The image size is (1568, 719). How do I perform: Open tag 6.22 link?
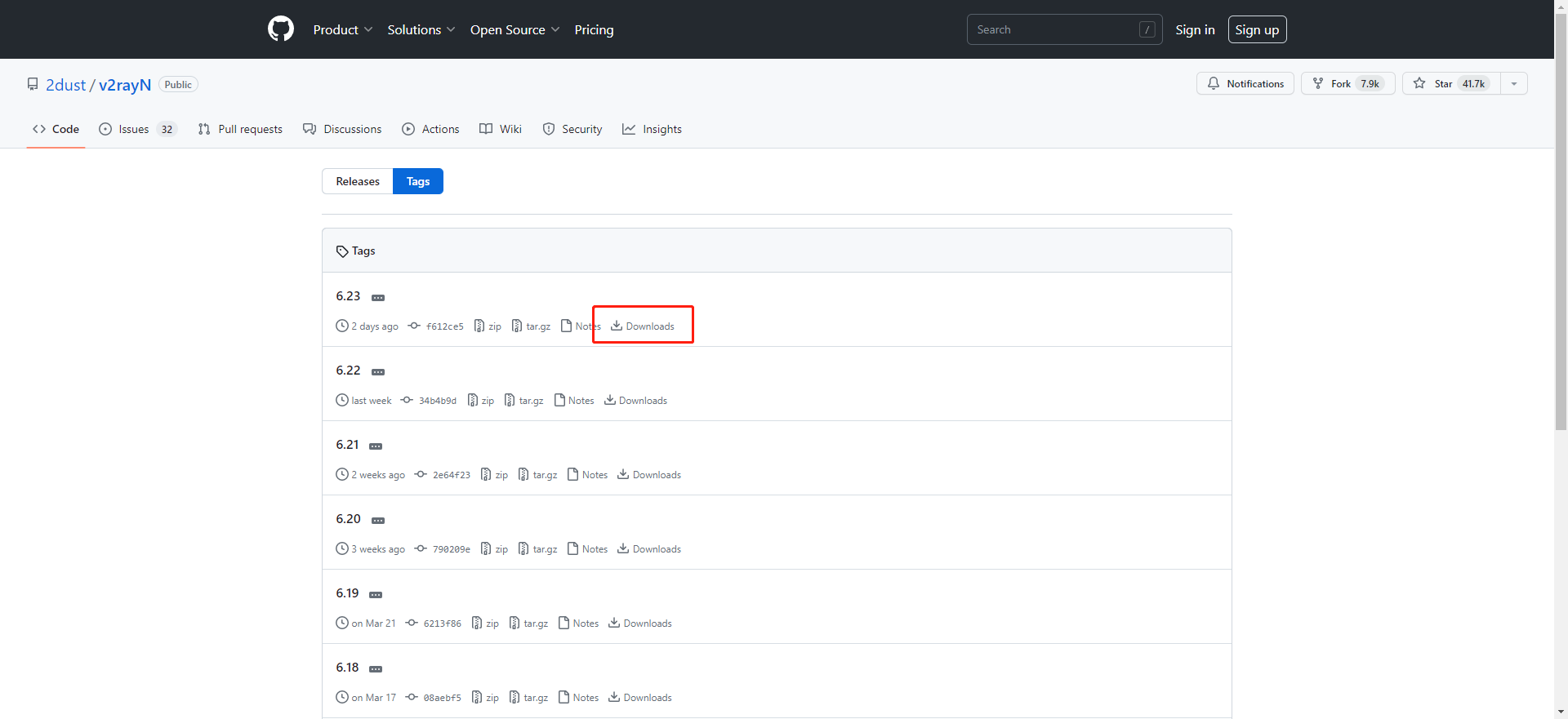[348, 371]
